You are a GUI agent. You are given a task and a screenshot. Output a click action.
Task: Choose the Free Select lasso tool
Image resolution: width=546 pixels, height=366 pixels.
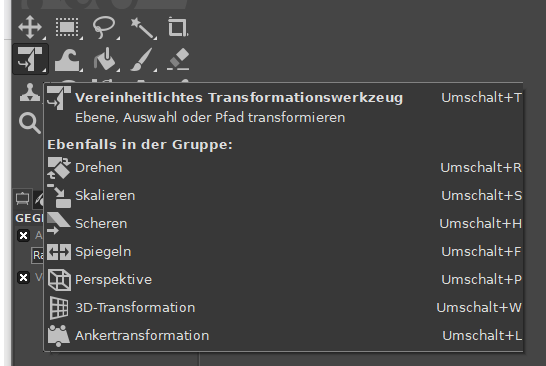pyautogui.click(x=104, y=27)
